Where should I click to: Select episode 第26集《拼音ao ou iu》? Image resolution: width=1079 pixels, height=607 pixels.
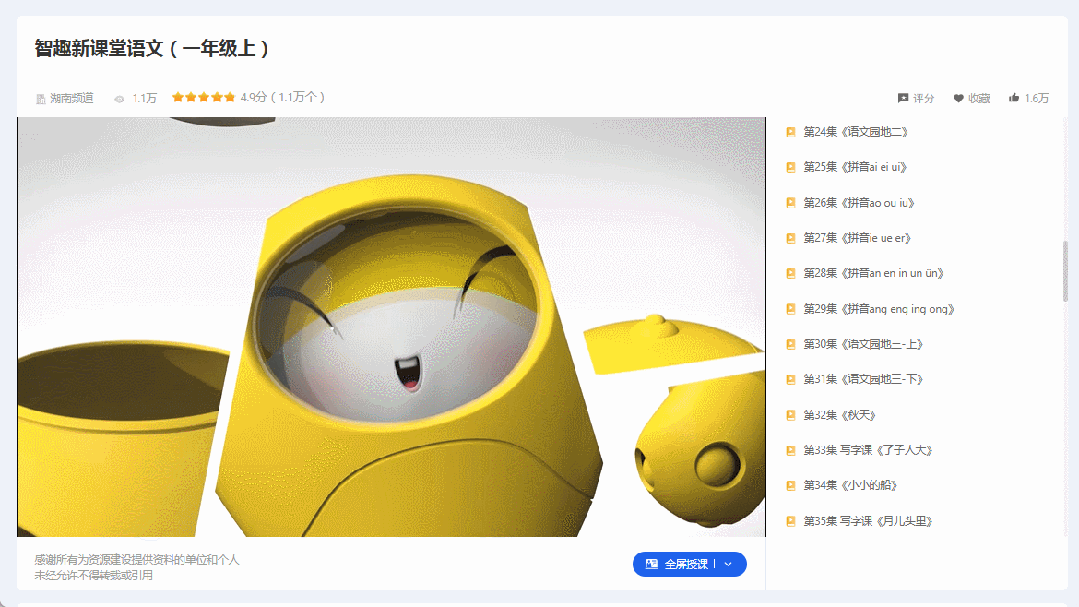[x=858, y=203]
